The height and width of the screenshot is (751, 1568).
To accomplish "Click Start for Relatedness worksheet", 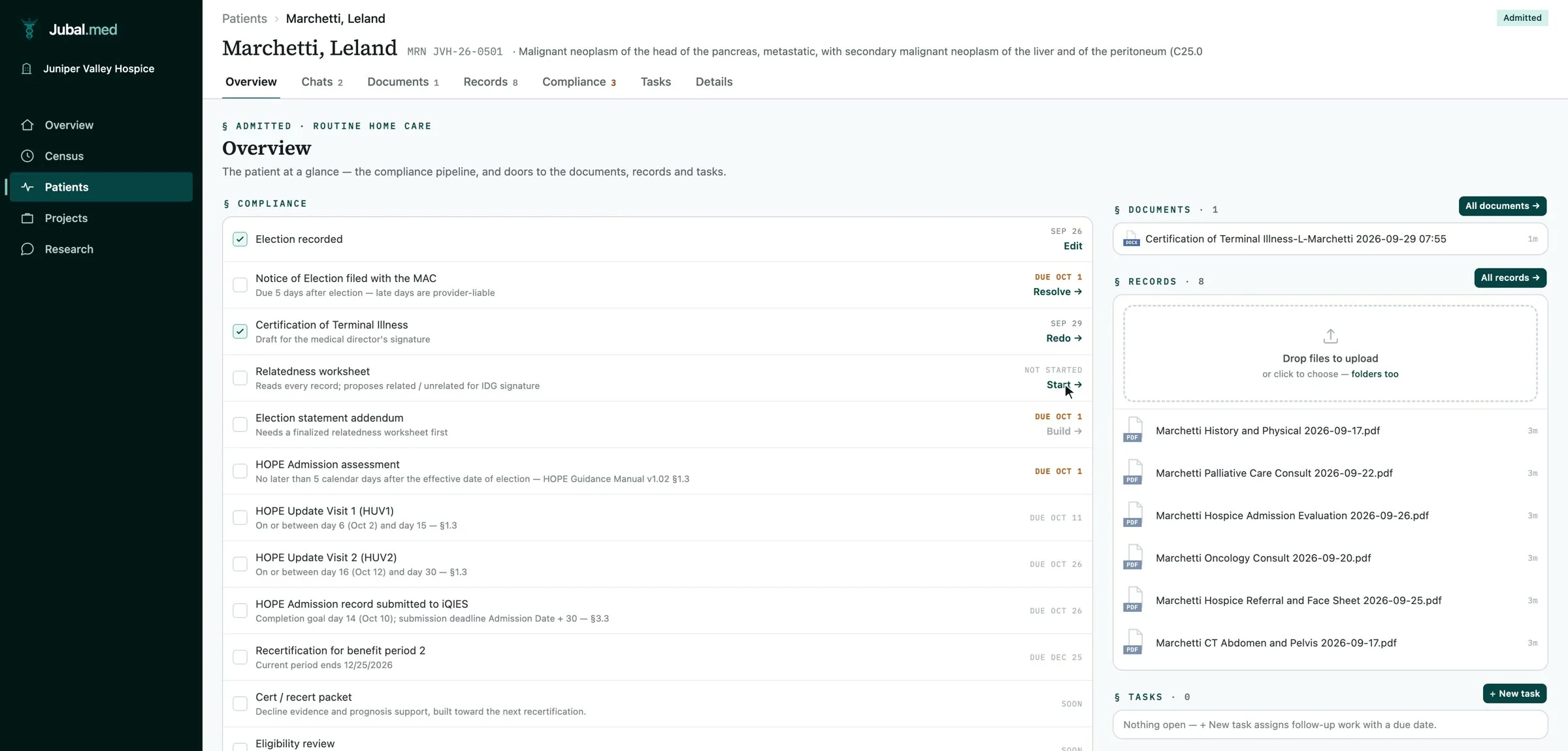I will 1064,385.
